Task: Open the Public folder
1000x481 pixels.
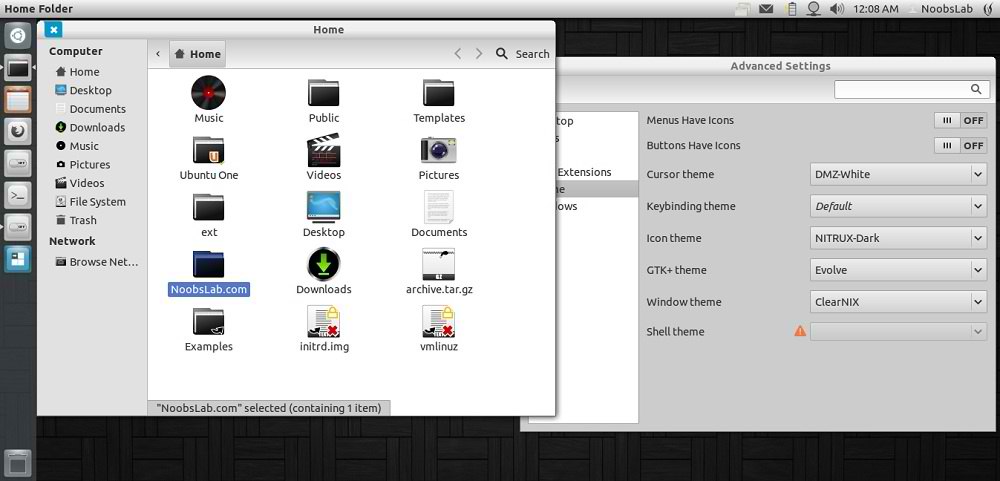Action: (x=323, y=92)
